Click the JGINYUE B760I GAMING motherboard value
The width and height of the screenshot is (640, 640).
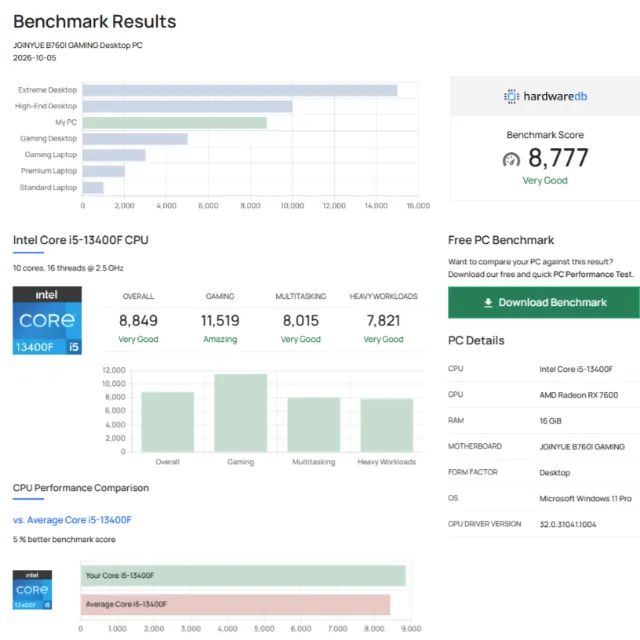[582, 447]
